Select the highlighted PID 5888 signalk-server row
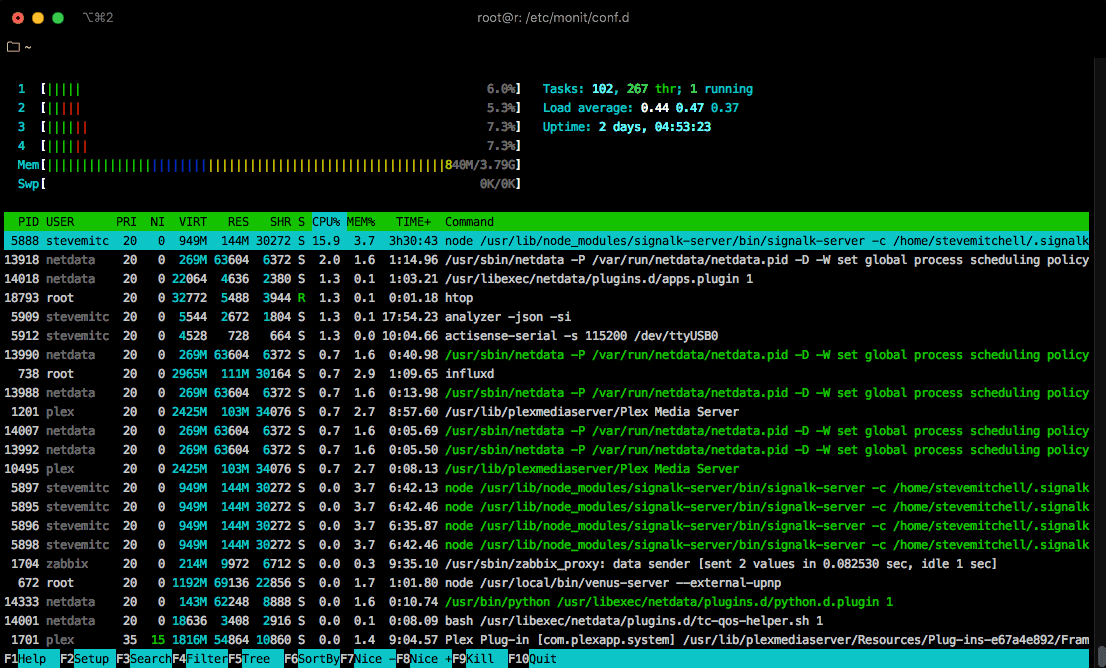The width and height of the screenshot is (1106, 668). coord(547,241)
